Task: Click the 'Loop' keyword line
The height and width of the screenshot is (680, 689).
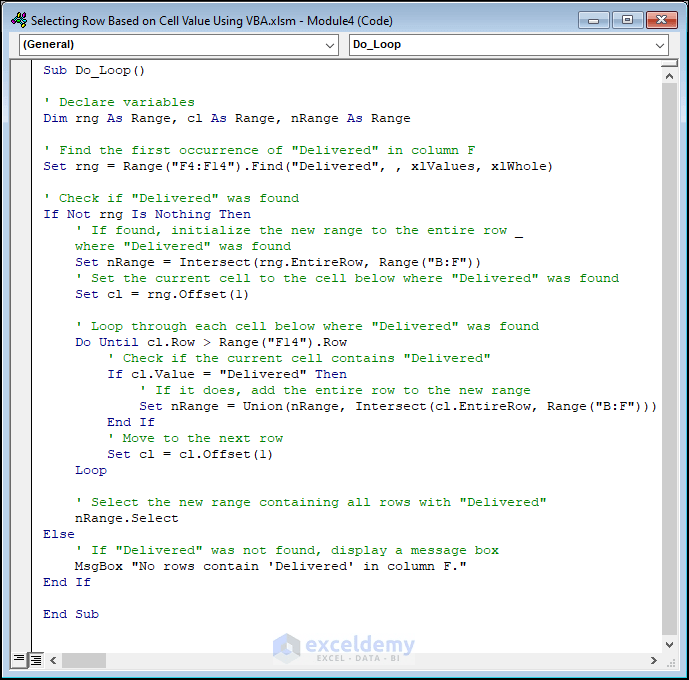Action: pos(91,470)
